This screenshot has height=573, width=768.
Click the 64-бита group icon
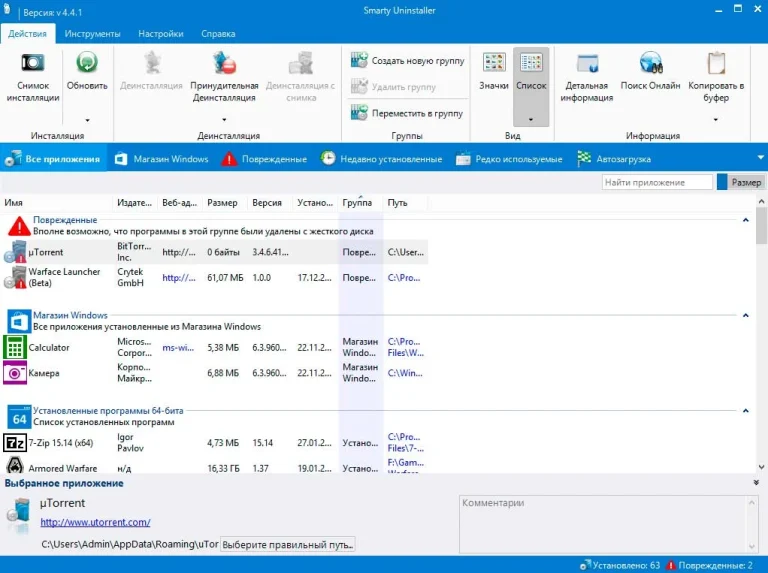pyautogui.click(x=19, y=417)
